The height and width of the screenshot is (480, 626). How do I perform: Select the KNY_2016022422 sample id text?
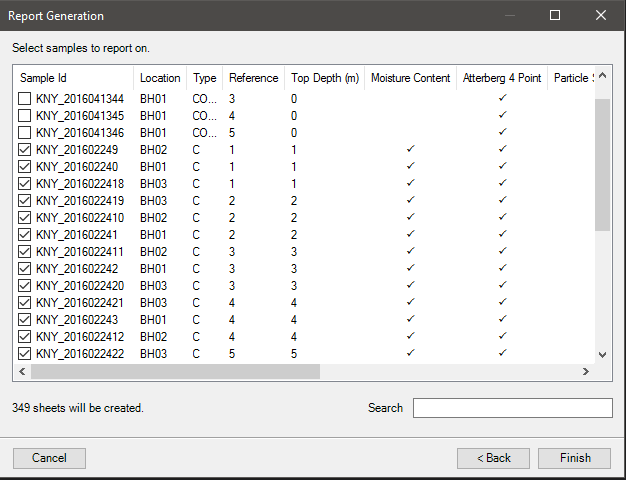pyautogui.click(x=80, y=354)
